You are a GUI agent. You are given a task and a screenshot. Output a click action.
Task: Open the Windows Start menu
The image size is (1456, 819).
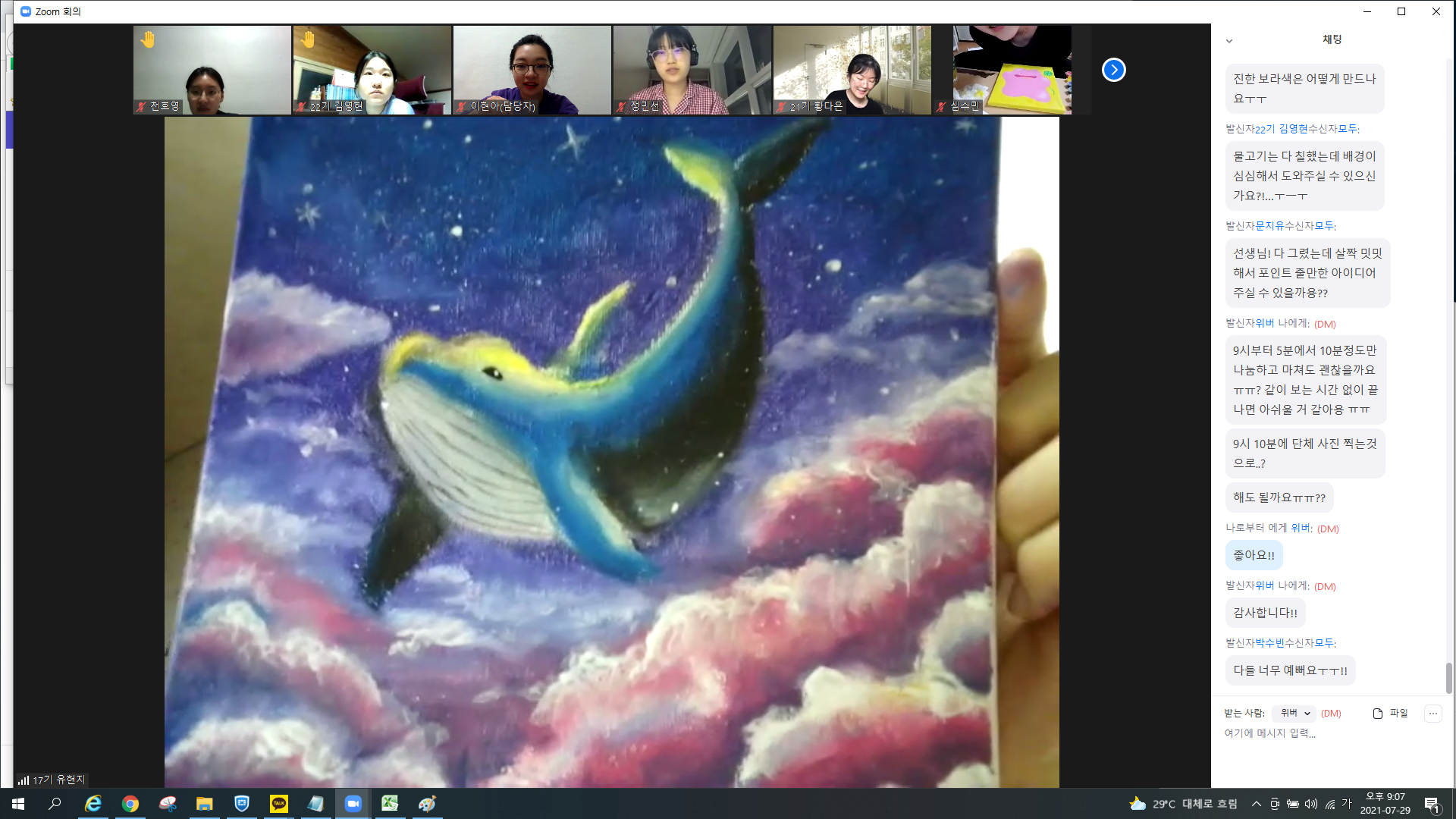pos(18,804)
